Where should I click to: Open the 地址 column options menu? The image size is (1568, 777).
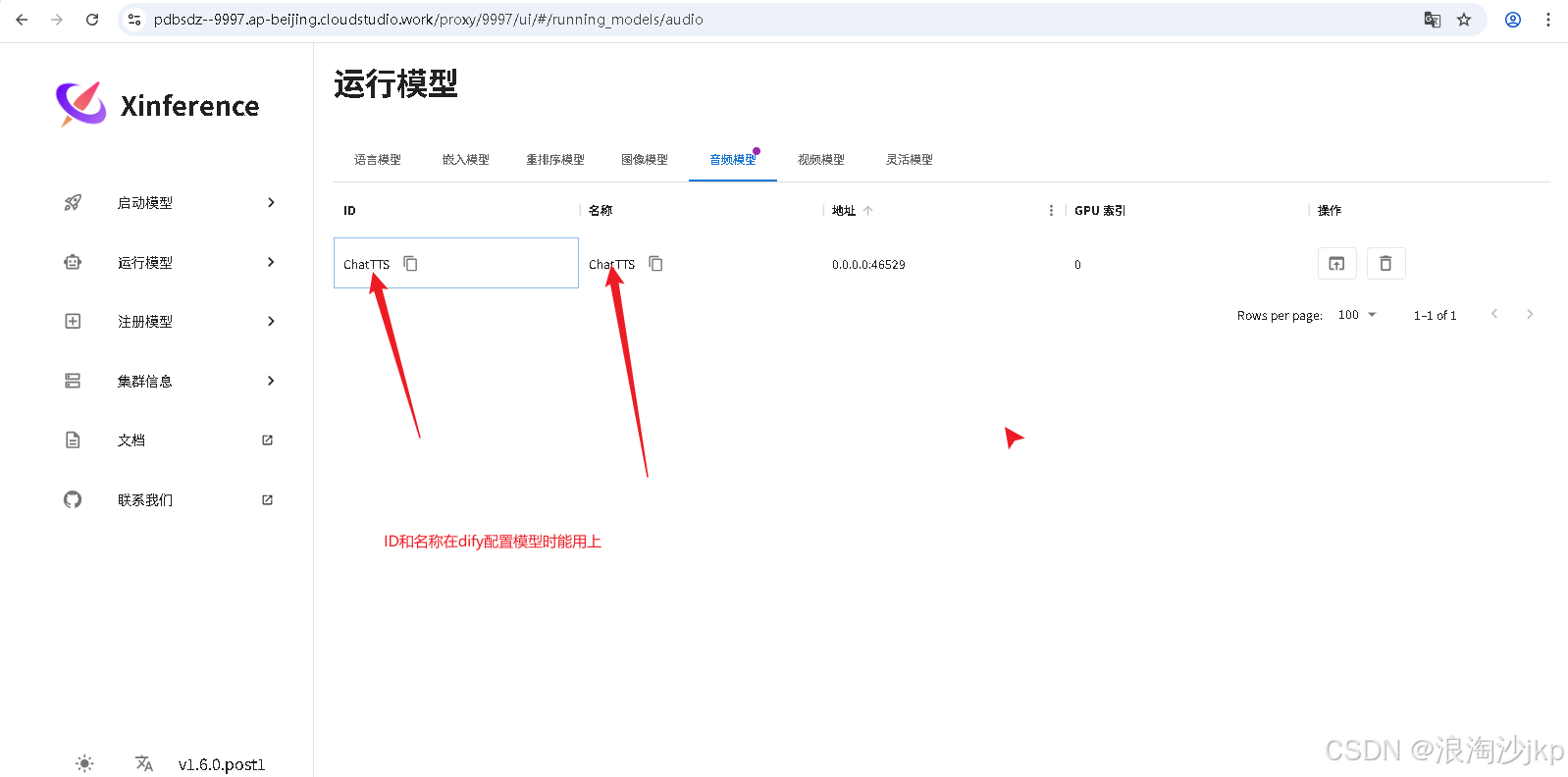pyautogui.click(x=1051, y=210)
